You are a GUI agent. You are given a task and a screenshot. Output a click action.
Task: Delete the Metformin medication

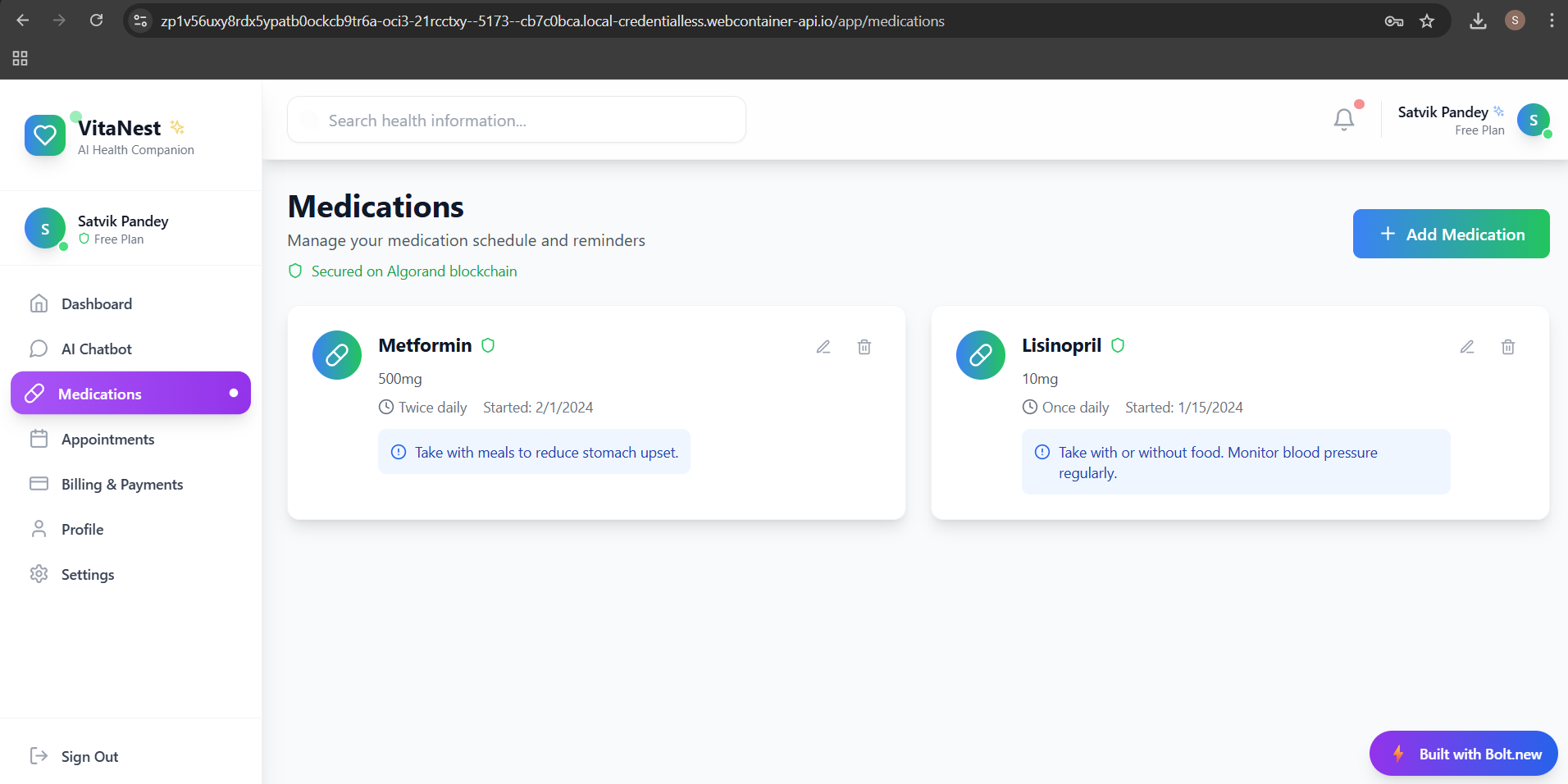click(864, 347)
